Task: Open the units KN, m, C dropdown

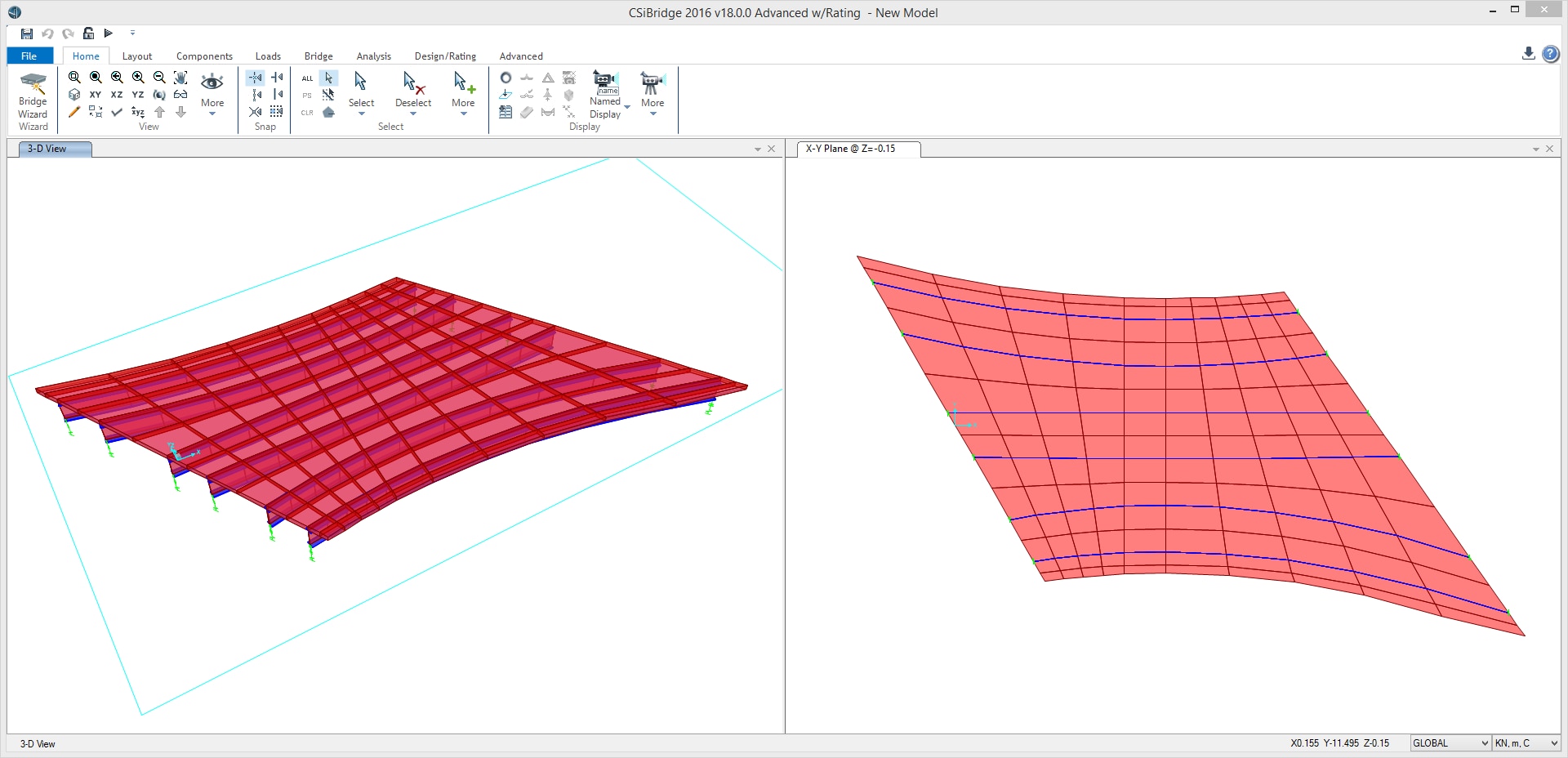Action: [x=1526, y=742]
